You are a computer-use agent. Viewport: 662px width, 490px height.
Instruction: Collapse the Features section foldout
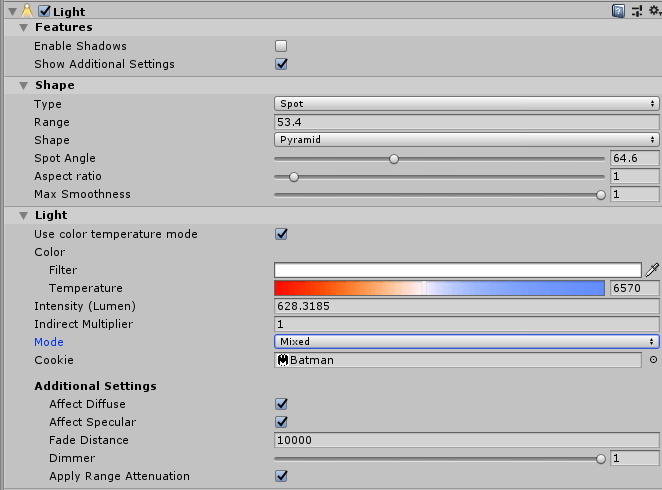point(23,27)
